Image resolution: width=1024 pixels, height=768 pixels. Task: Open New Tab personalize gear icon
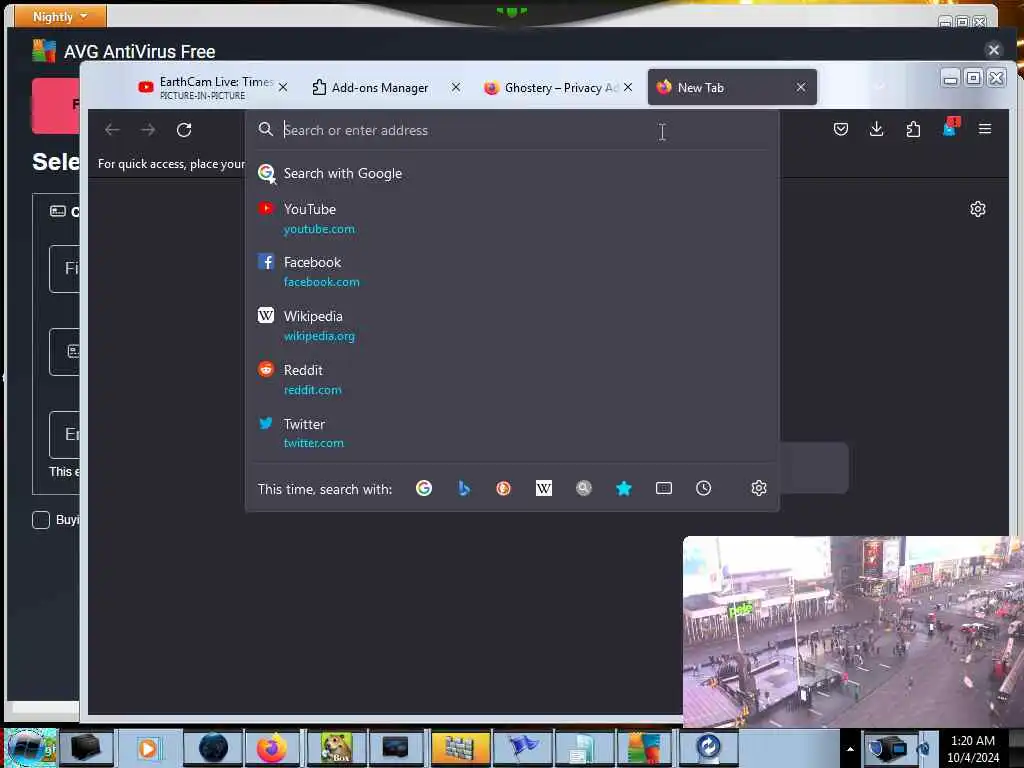click(978, 209)
